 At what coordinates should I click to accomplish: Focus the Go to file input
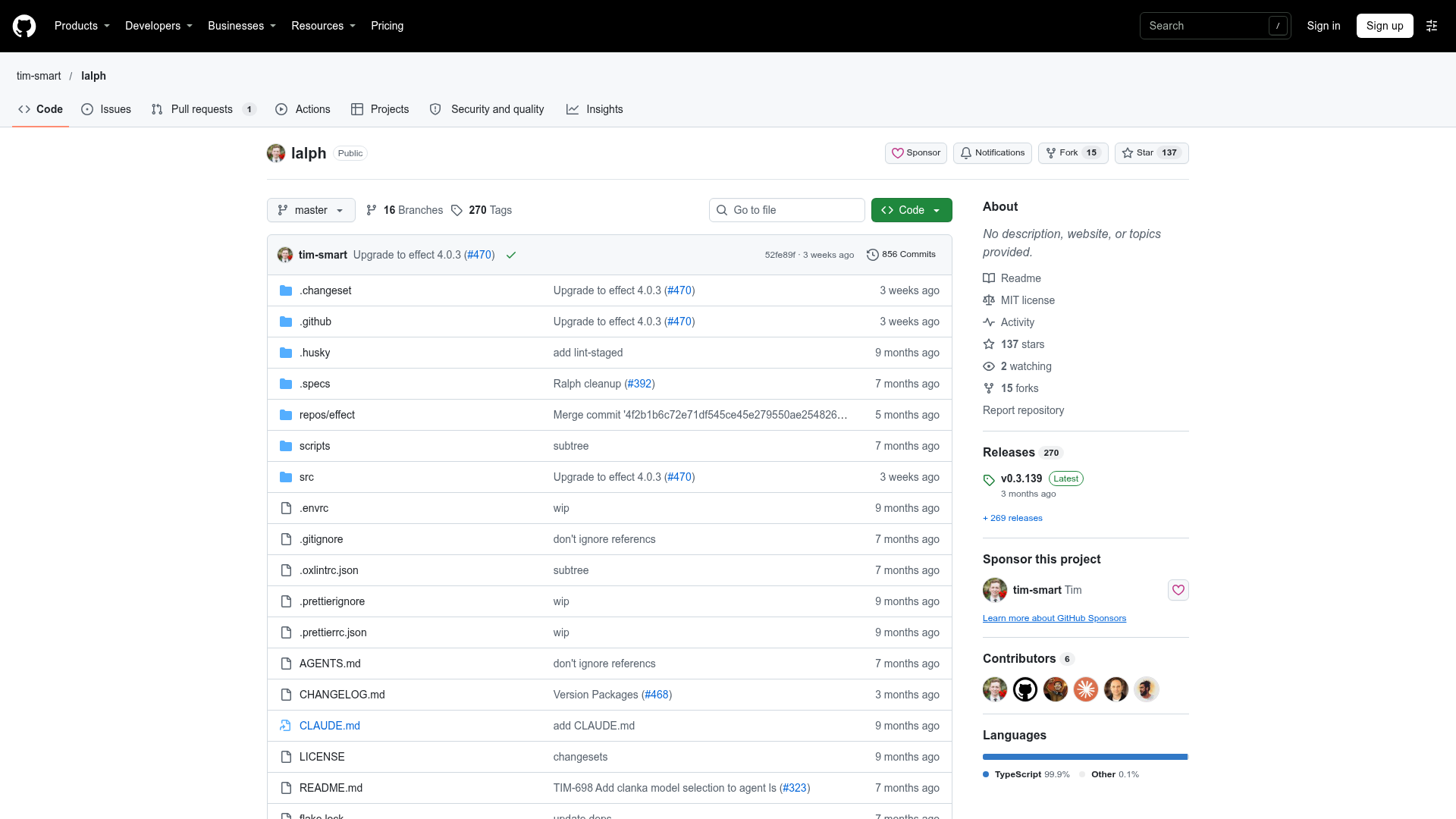[x=787, y=210]
